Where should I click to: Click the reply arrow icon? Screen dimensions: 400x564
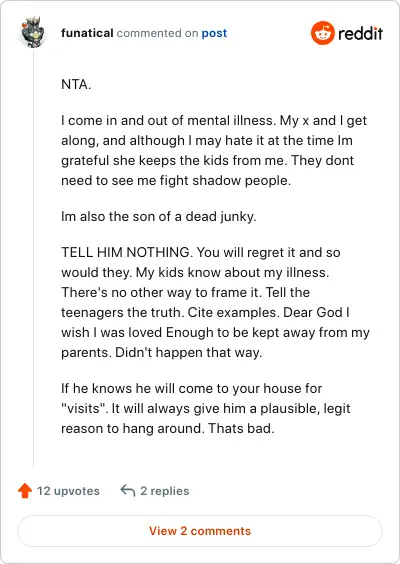(128, 490)
